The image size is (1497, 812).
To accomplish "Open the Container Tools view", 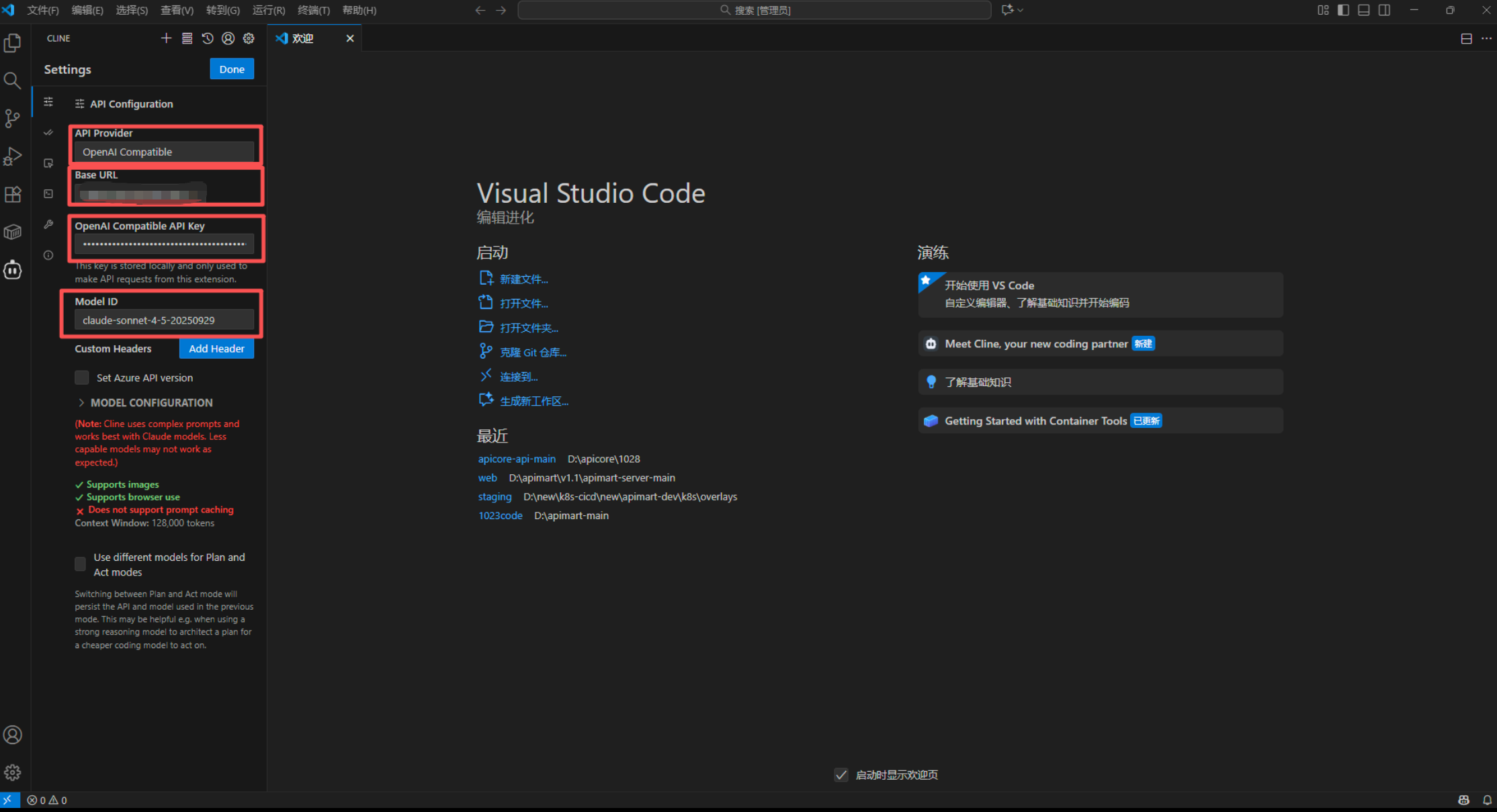I will pyautogui.click(x=13, y=232).
